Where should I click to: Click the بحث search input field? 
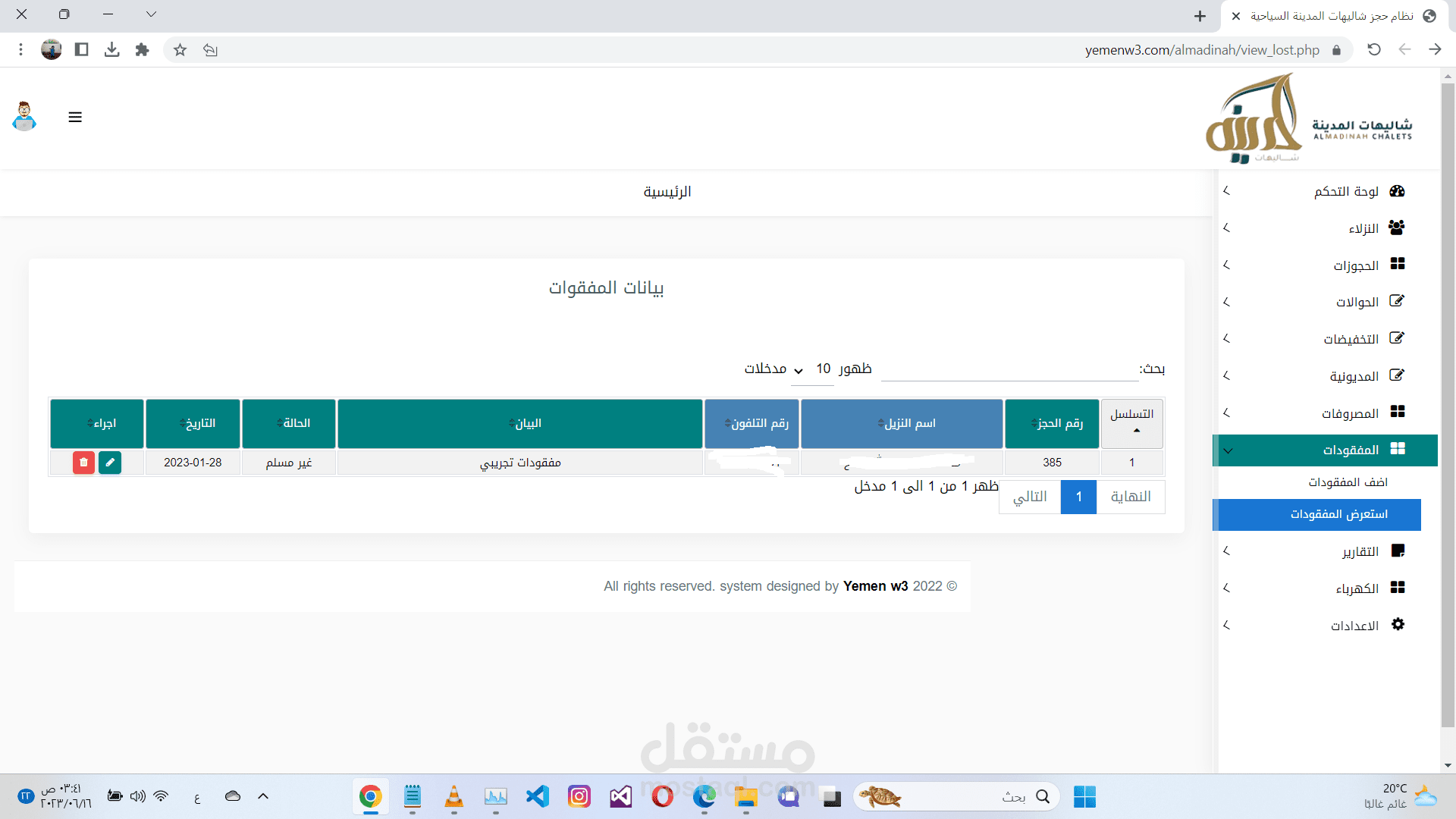click(1009, 369)
